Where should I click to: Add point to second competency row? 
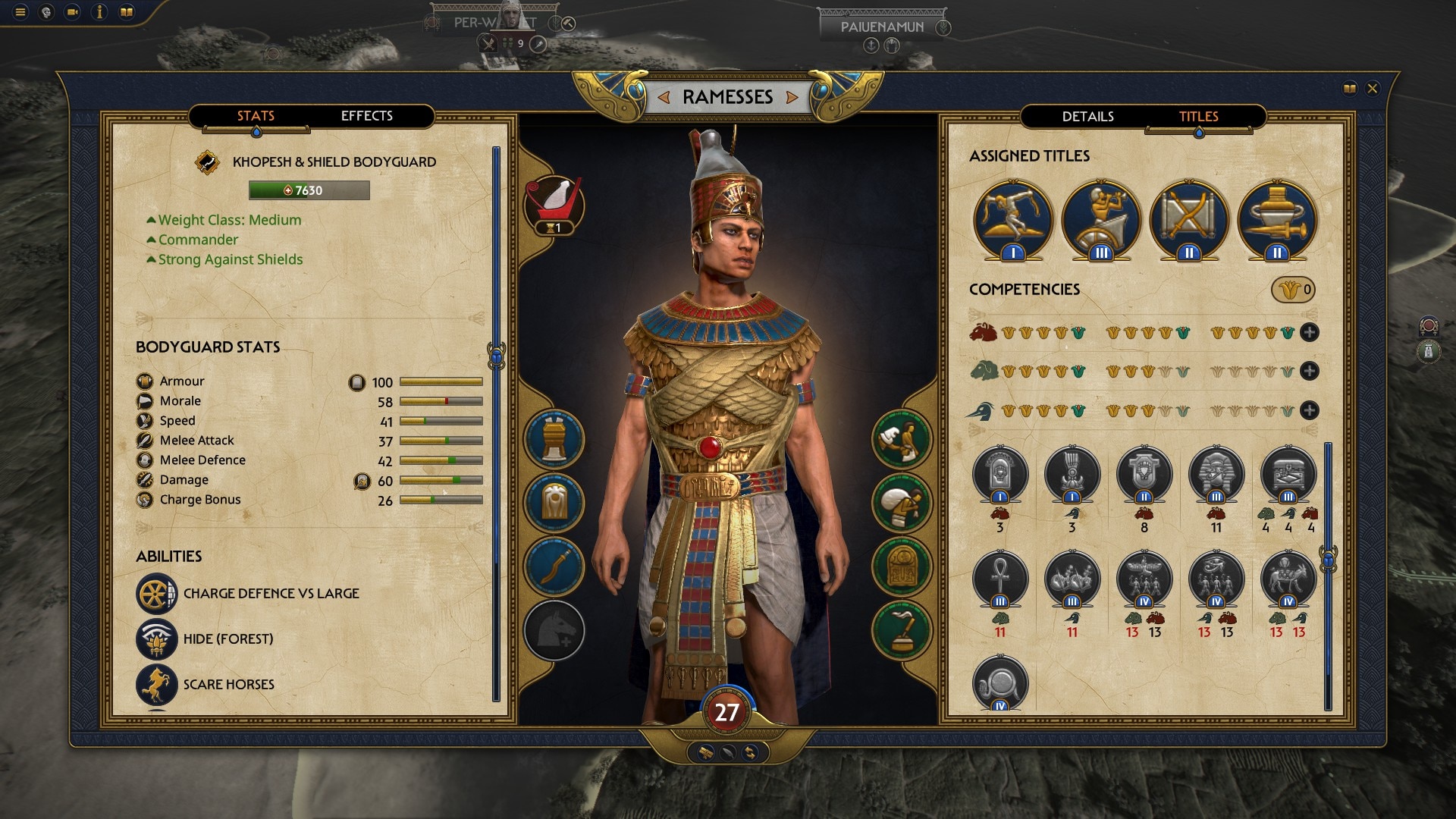(x=1309, y=371)
